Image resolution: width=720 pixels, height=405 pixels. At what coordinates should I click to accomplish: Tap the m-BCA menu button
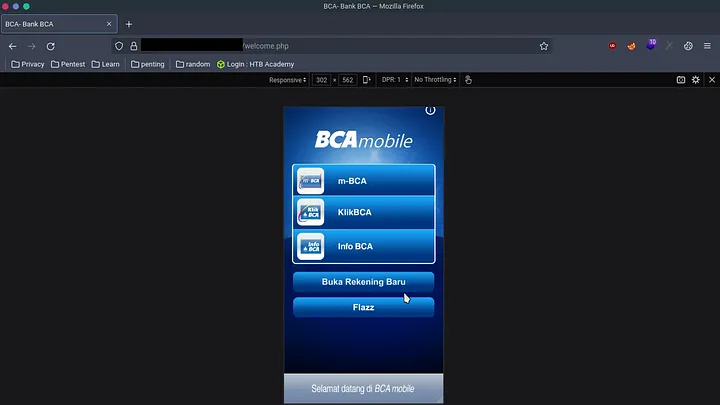(x=364, y=181)
